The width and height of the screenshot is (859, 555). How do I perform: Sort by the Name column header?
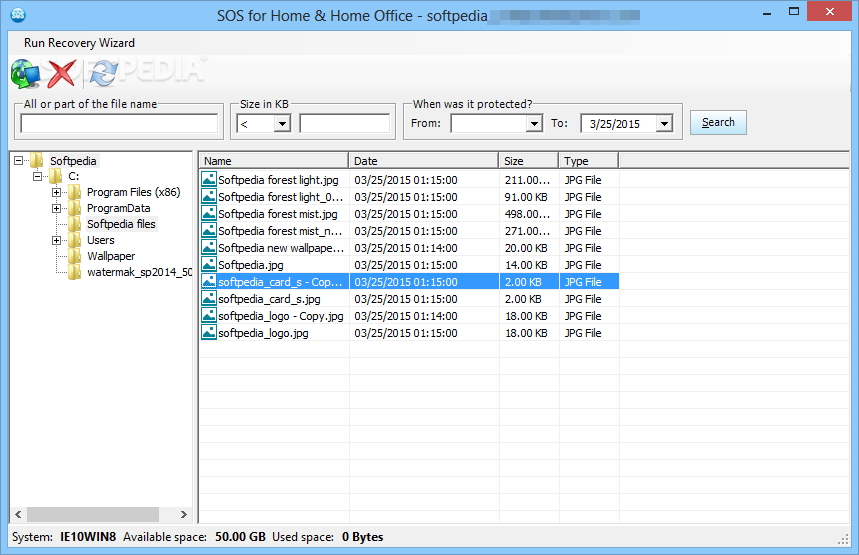(x=273, y=161)
